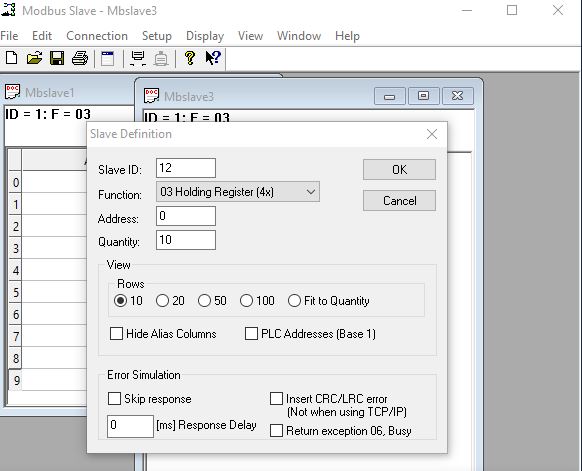
Task: Tick the Skip response checkbox
Action: click(114, 399)
